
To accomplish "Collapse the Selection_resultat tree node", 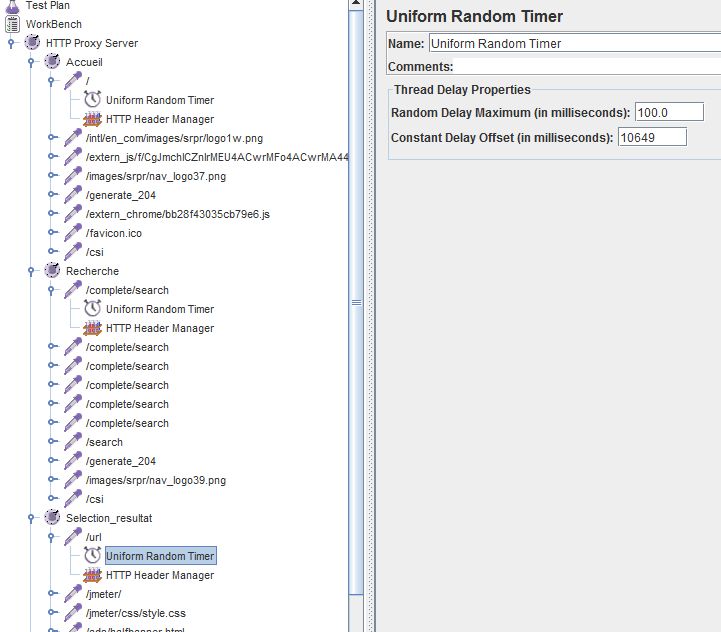I will tap(31, 518).
